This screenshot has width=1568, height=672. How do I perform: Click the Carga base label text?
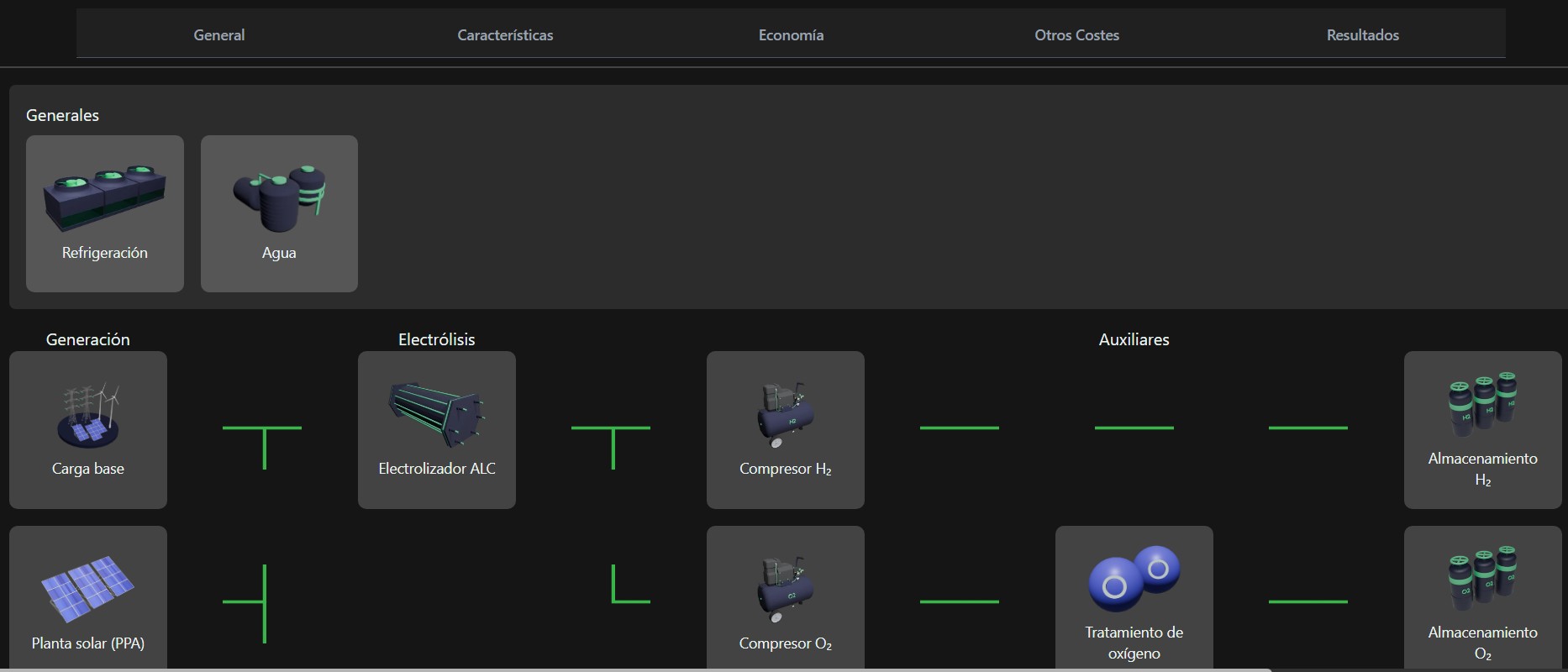pyautogui.click(x=88, y=469)
